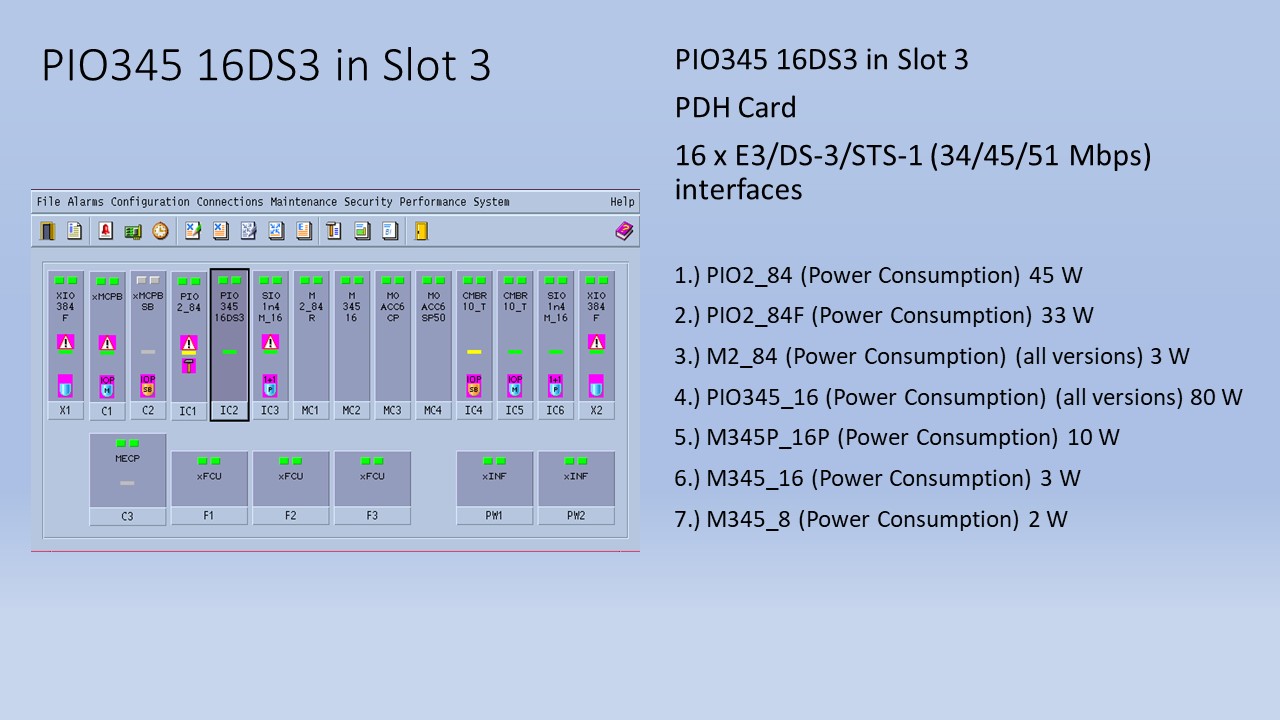Click the hammer maintenance icon on PIO2_84 card
Screen dimensions: 1280x720
[x=188, y=366]
